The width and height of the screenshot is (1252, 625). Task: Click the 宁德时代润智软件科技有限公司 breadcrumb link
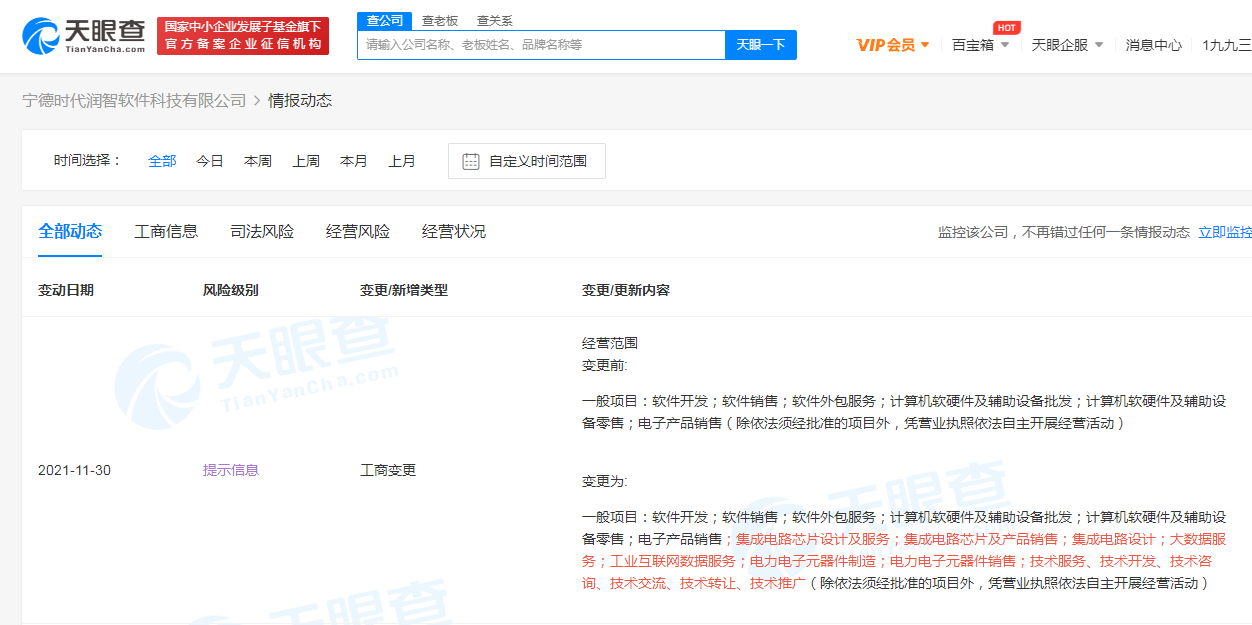[x=134, y=100]
